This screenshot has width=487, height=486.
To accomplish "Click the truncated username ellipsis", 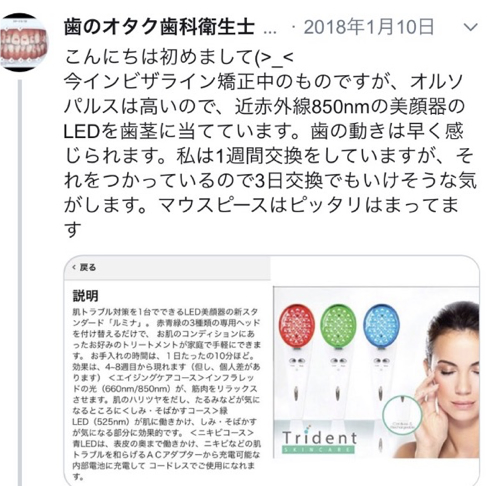I will [270, 32].
